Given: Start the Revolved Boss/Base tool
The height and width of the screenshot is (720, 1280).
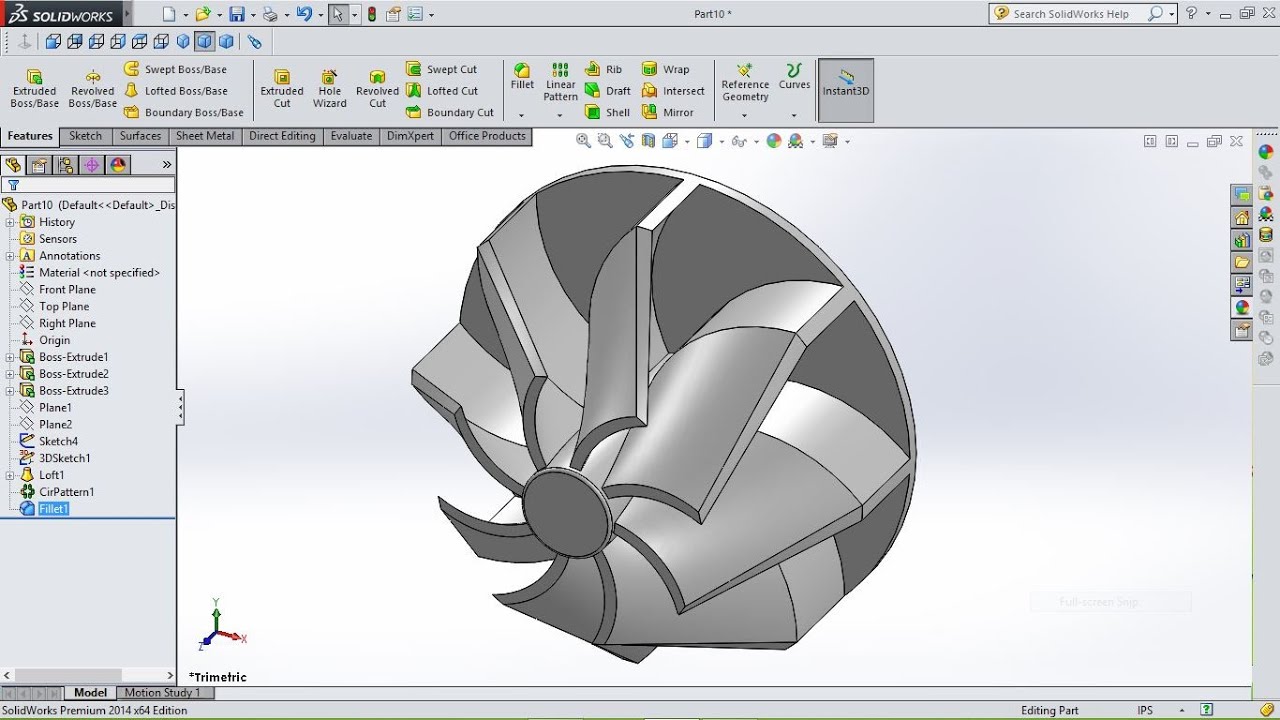Looking at the screenshot, I should tap(93, 89).
